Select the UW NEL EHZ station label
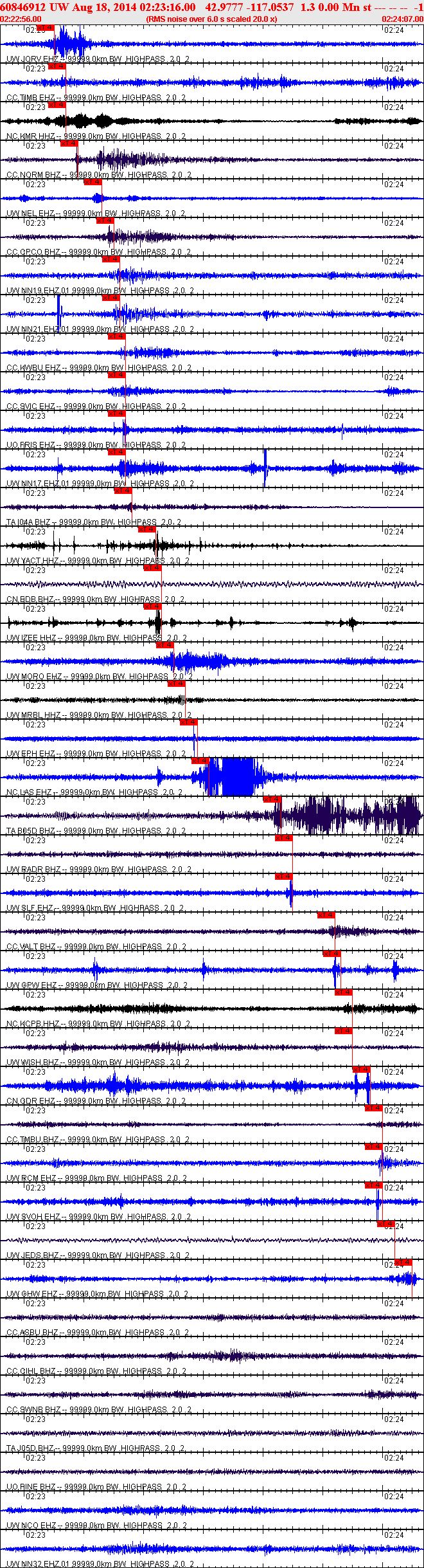Viewport: 424px width, 1568px height. coord(30,214)
